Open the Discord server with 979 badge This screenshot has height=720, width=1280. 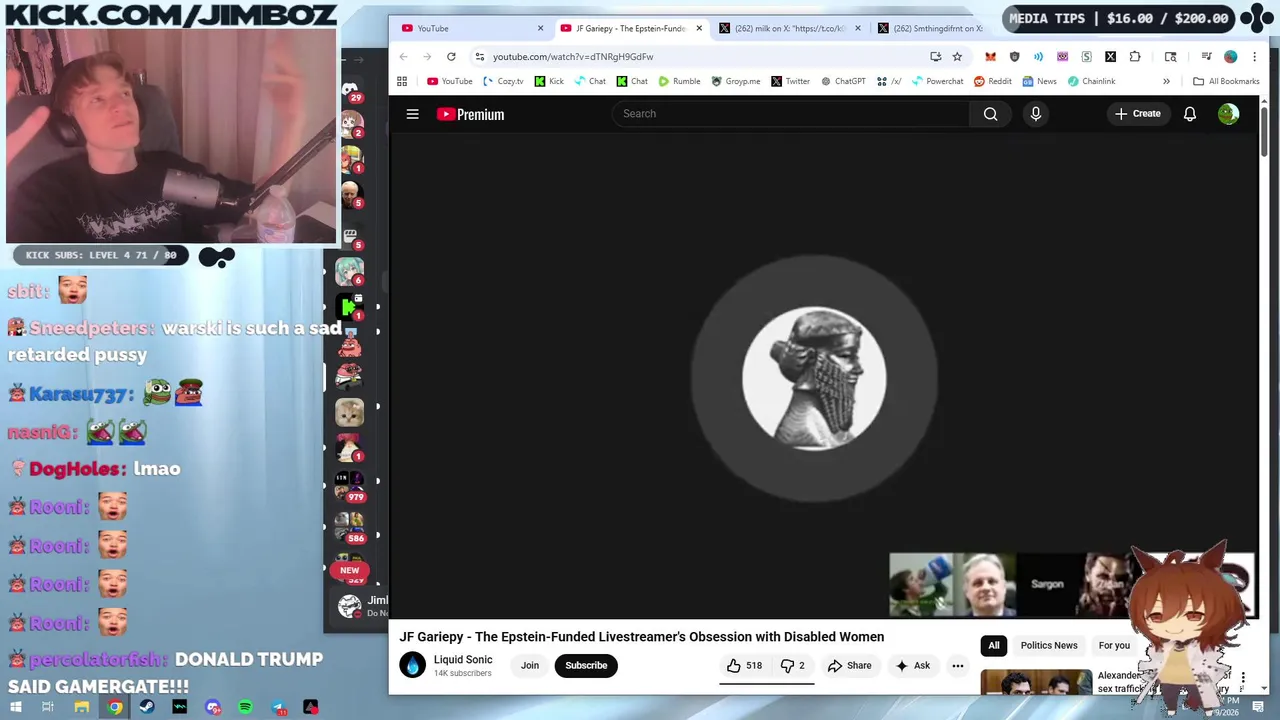349,485
